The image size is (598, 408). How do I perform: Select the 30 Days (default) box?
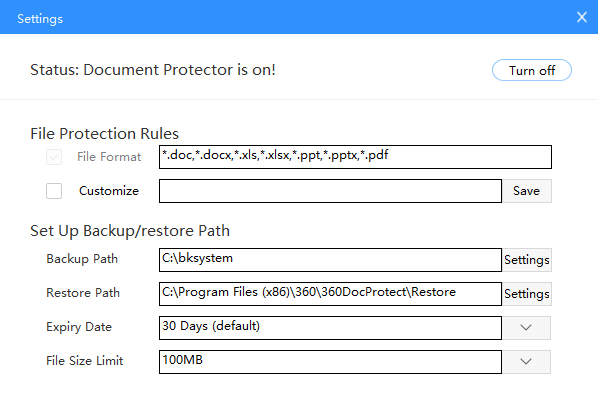pyautogui.click(x=330, y=328)
